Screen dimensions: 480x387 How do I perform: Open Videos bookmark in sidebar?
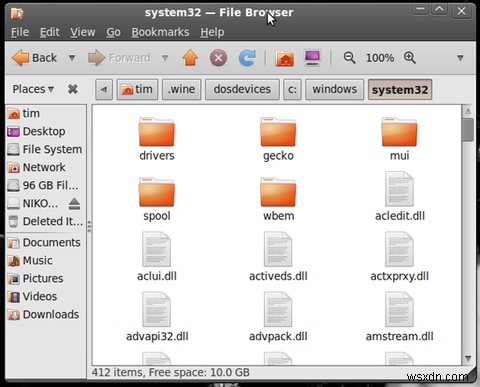[46, 296]
